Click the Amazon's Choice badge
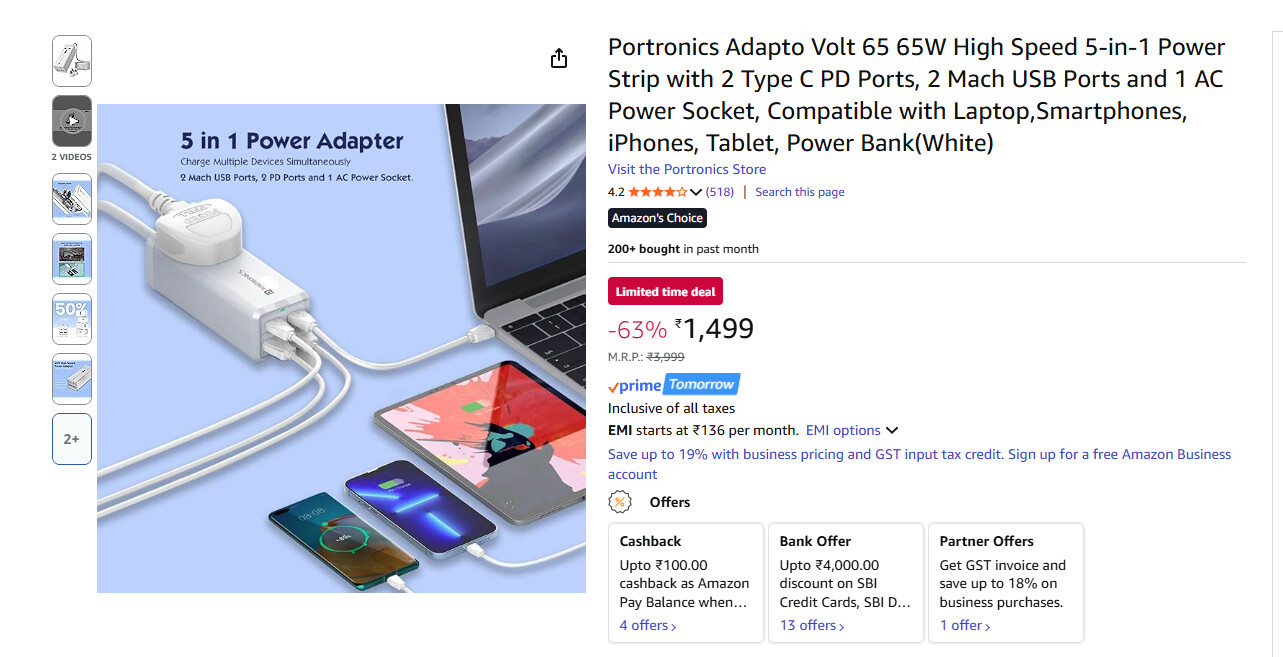 pyautogui.click(x=657, y=218)
